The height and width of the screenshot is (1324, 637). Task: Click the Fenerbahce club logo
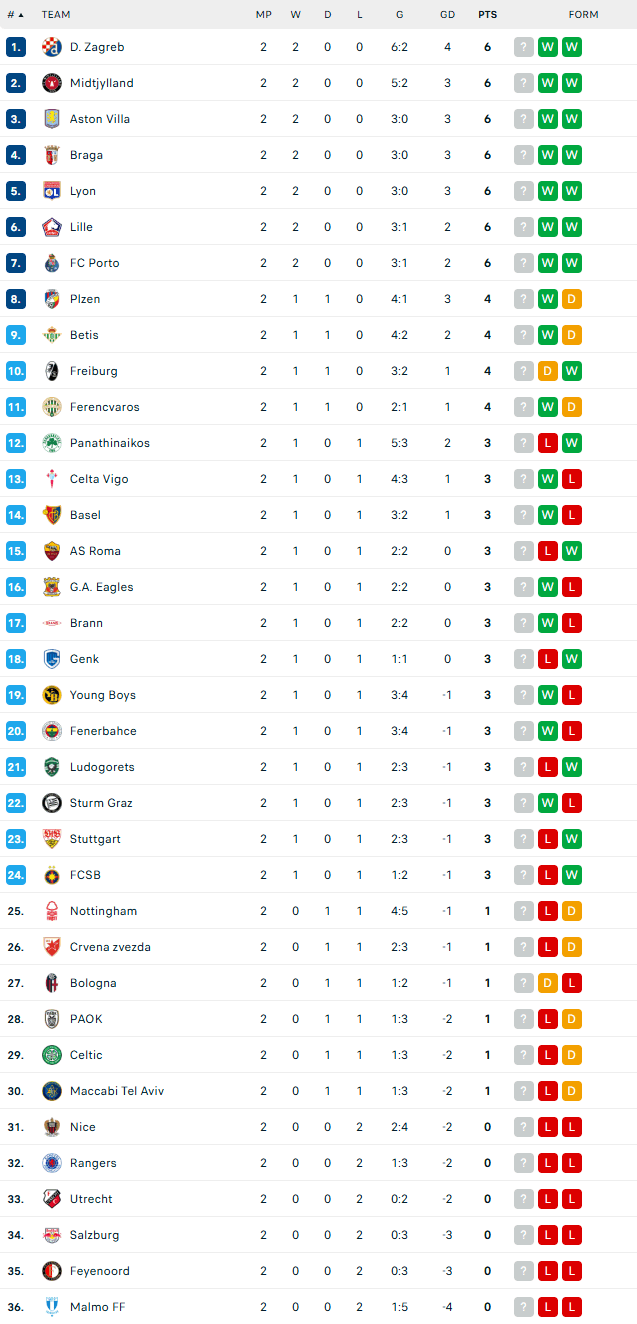coord(52,731)
